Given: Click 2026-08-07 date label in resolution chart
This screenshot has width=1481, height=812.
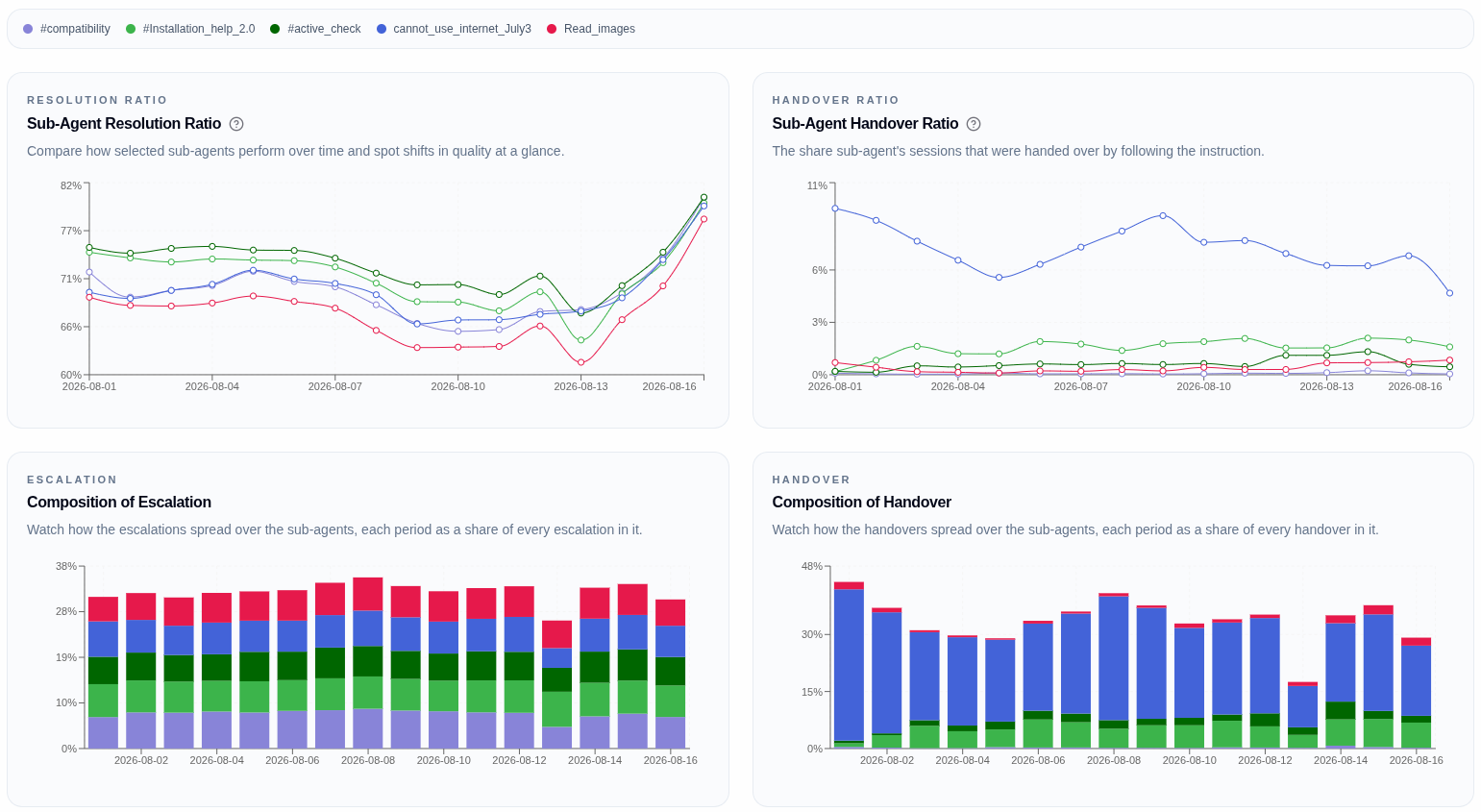Looking at the screenshot, I should click(335, 386).
